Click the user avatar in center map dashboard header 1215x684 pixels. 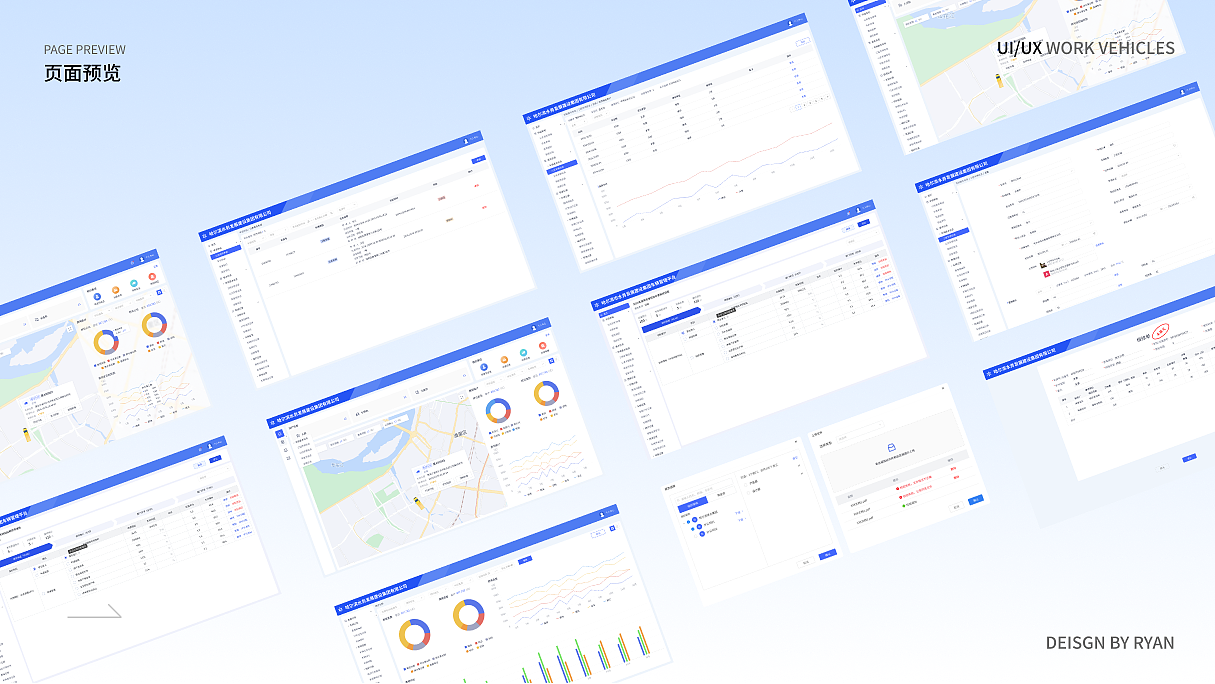click(x=533, y=327)
